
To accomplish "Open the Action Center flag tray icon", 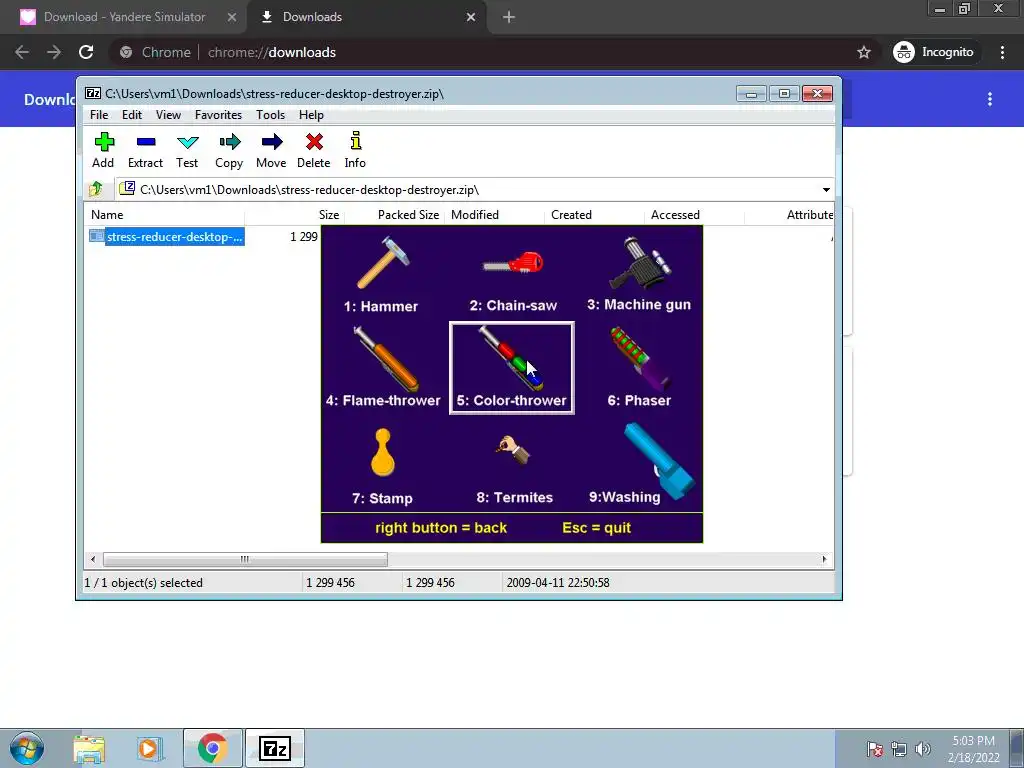I will [875, 748].
